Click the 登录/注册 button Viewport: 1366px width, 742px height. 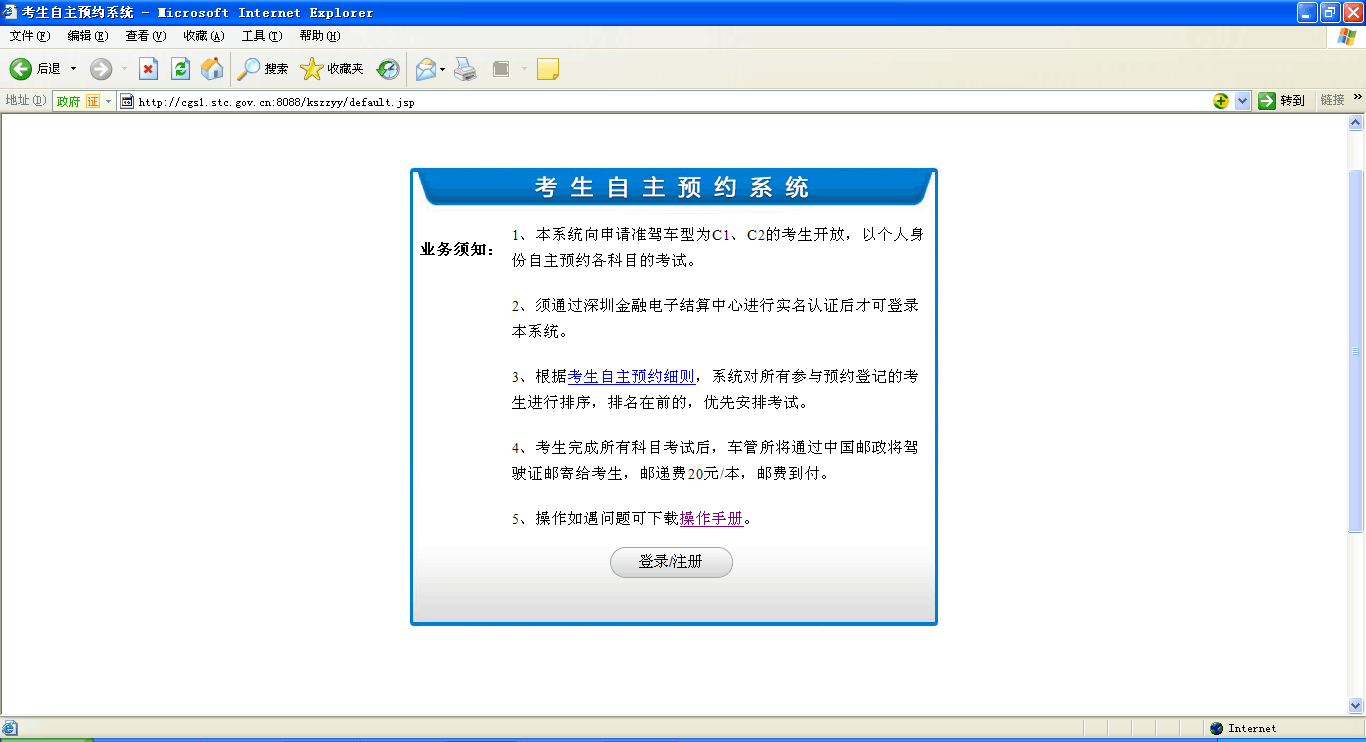[x=671, y=562]
